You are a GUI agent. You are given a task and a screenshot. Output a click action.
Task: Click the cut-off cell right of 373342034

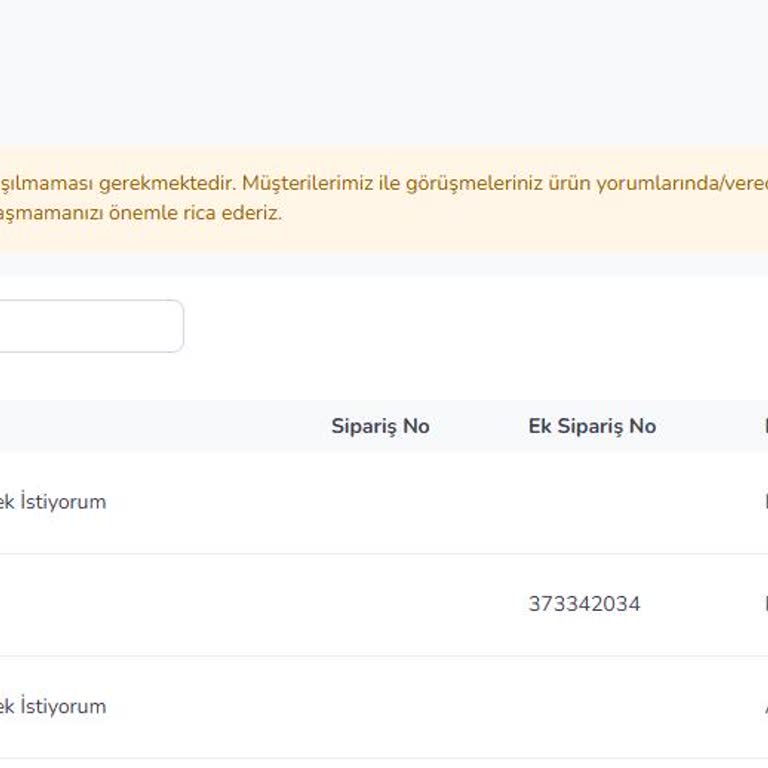pyautogui.click(x=764, y=604)
